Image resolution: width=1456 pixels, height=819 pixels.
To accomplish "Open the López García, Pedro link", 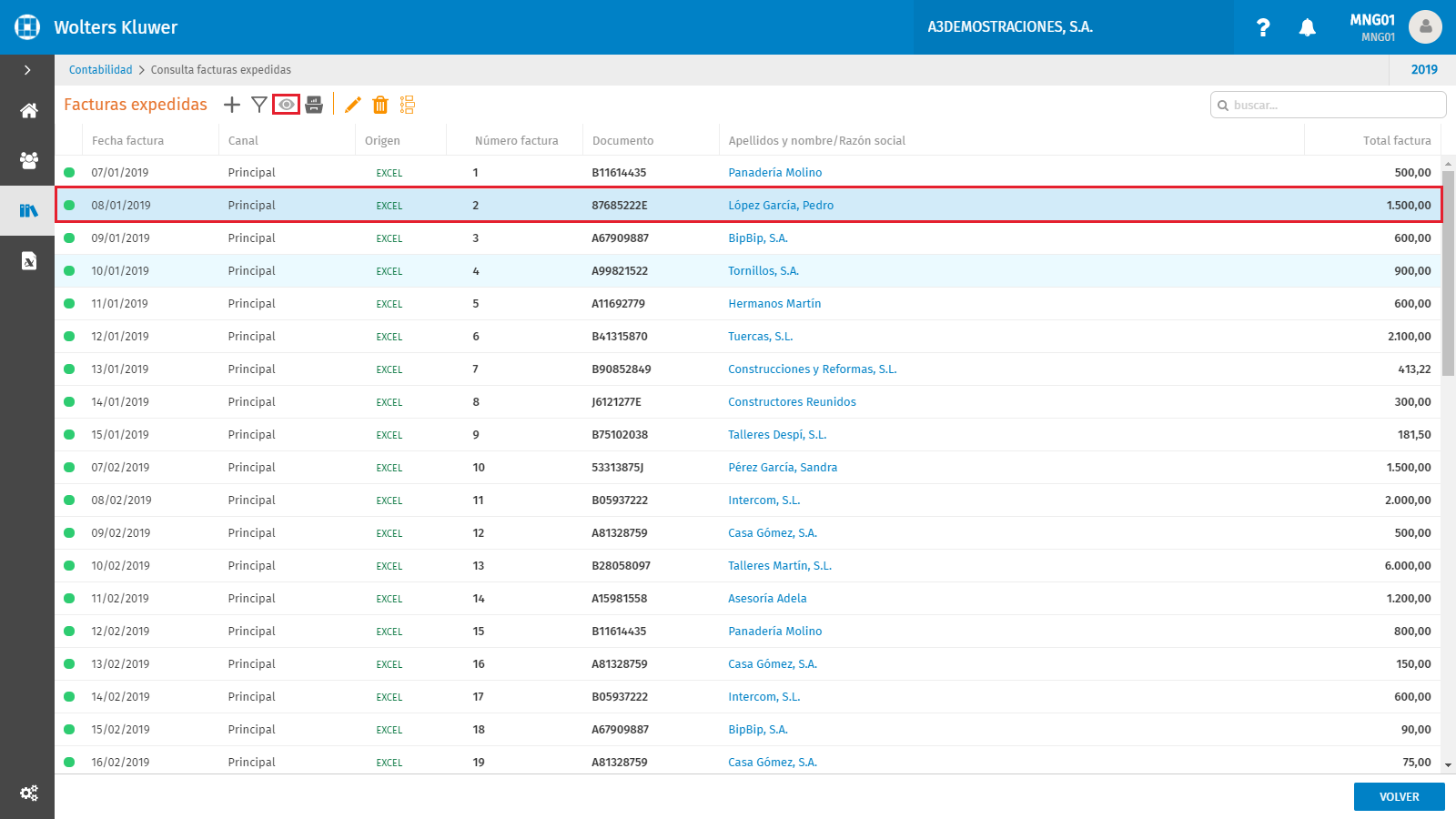I will coord(781,205).
